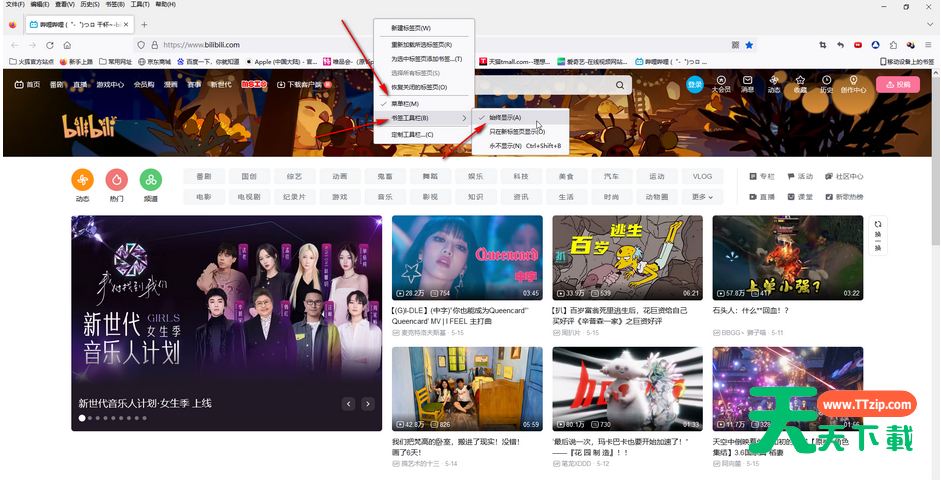941x480 pixels.
Task: Expand 书签工具栏(B) submenu
Action: (x=424, y=118)
